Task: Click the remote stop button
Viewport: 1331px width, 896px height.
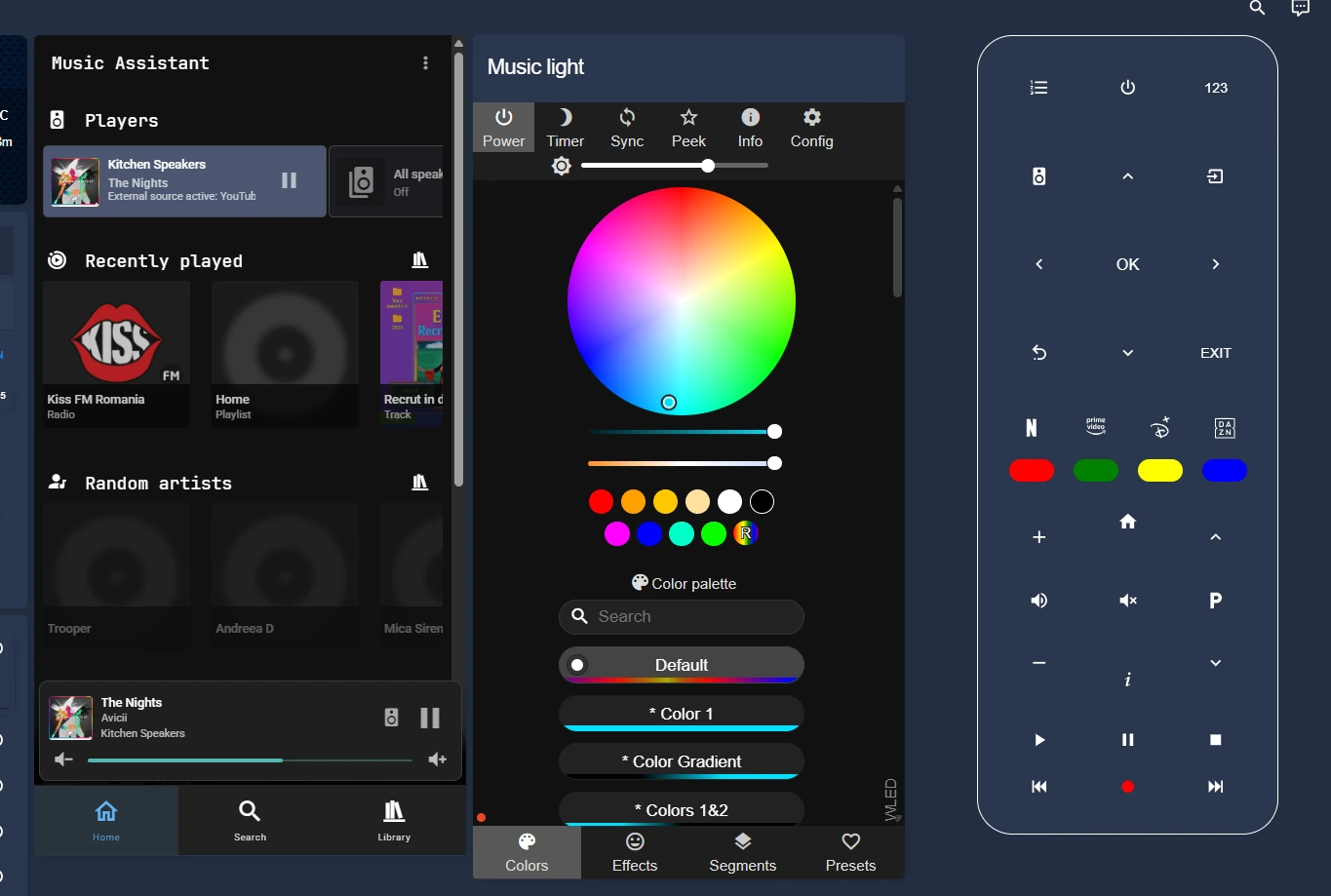Action: click(x=1216, y=740)
